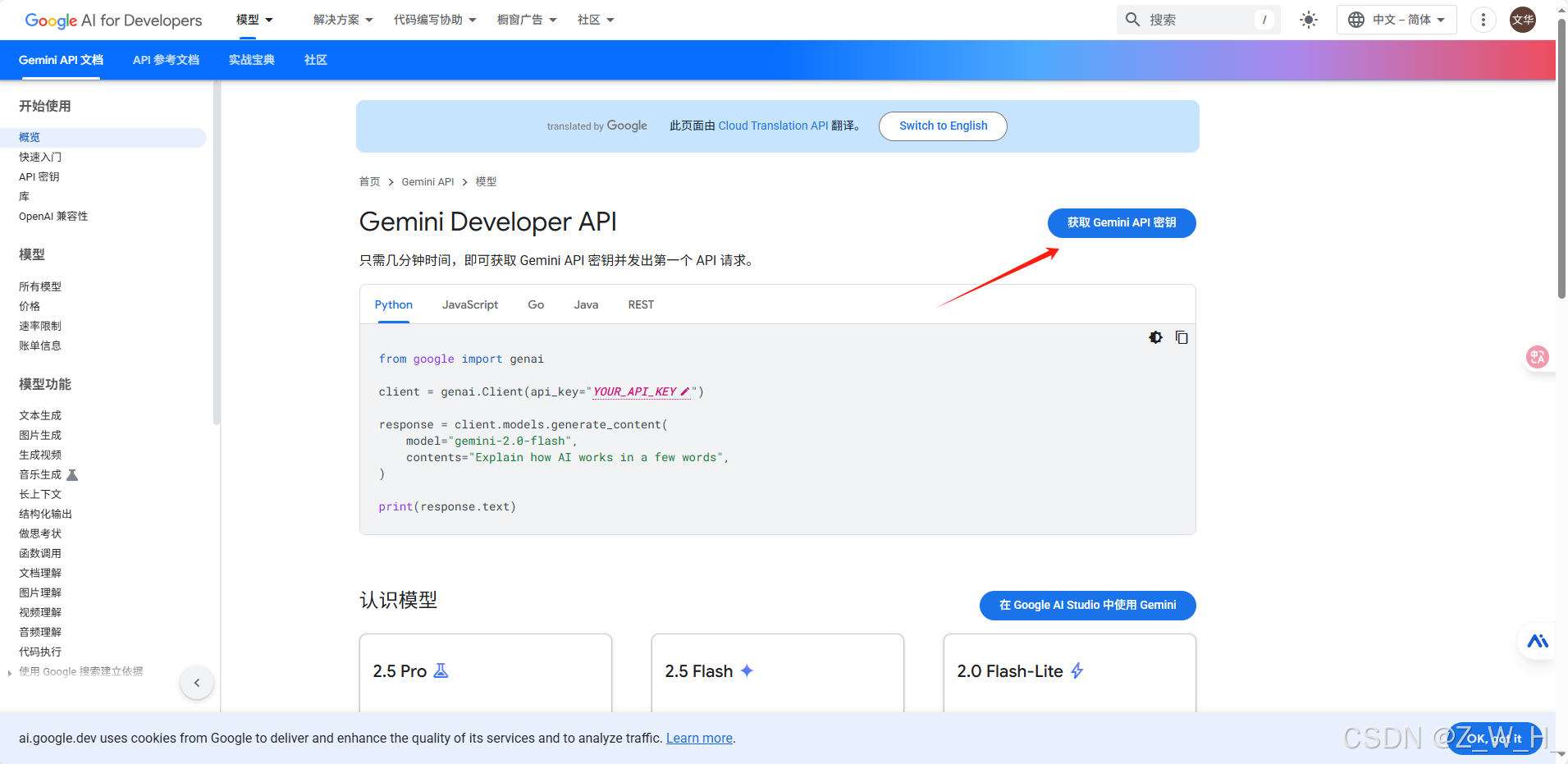Click 在 Google AI Studio 中使用 Gemini button
The image size is (1568, 764).
(x=1087, y=605)
